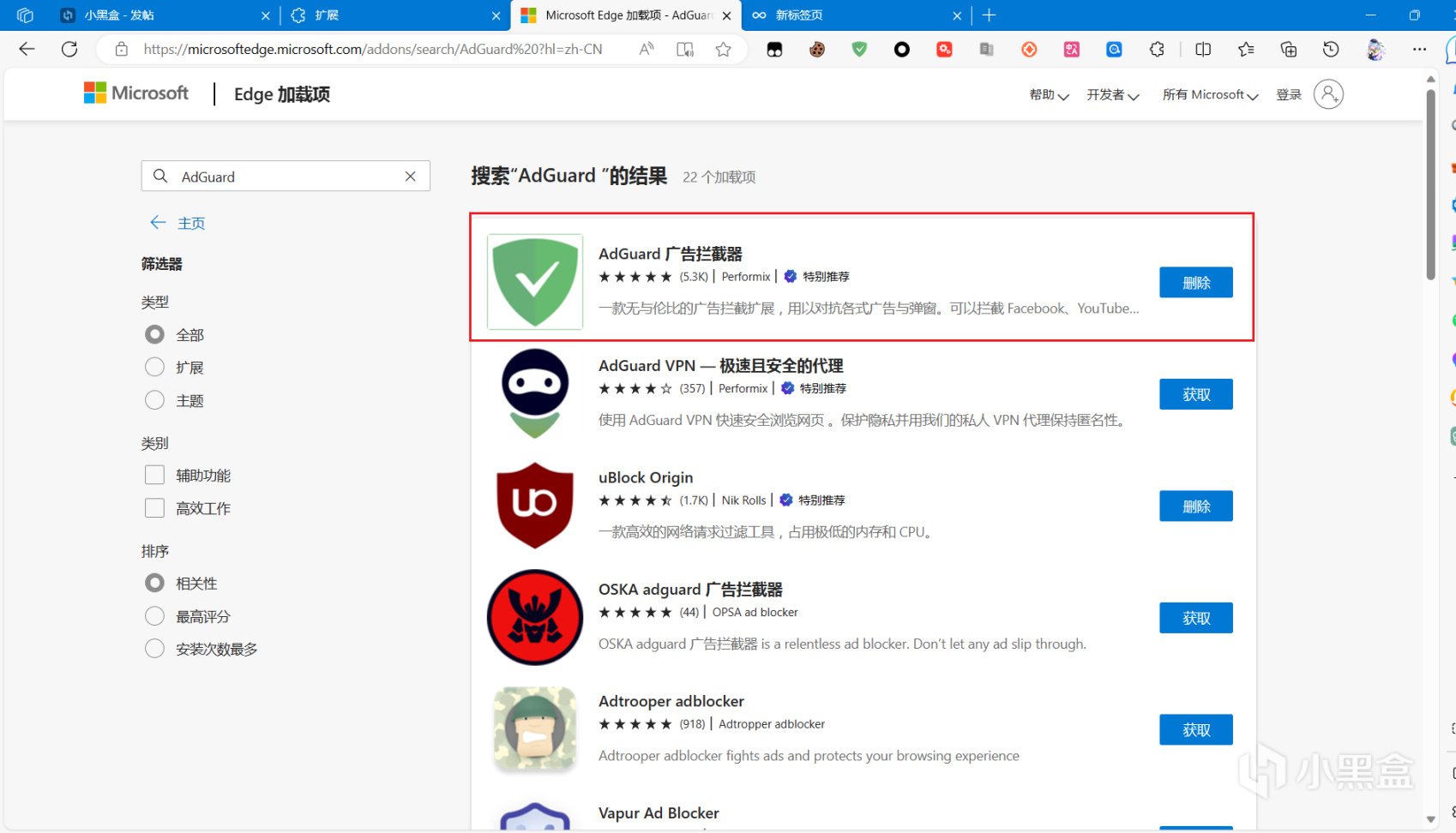Image resolution: width=1456 pixels, height=833 pixels.
Task: Open the AdGuard green shield toolbar icon
Action: click(x=859, y=50)
